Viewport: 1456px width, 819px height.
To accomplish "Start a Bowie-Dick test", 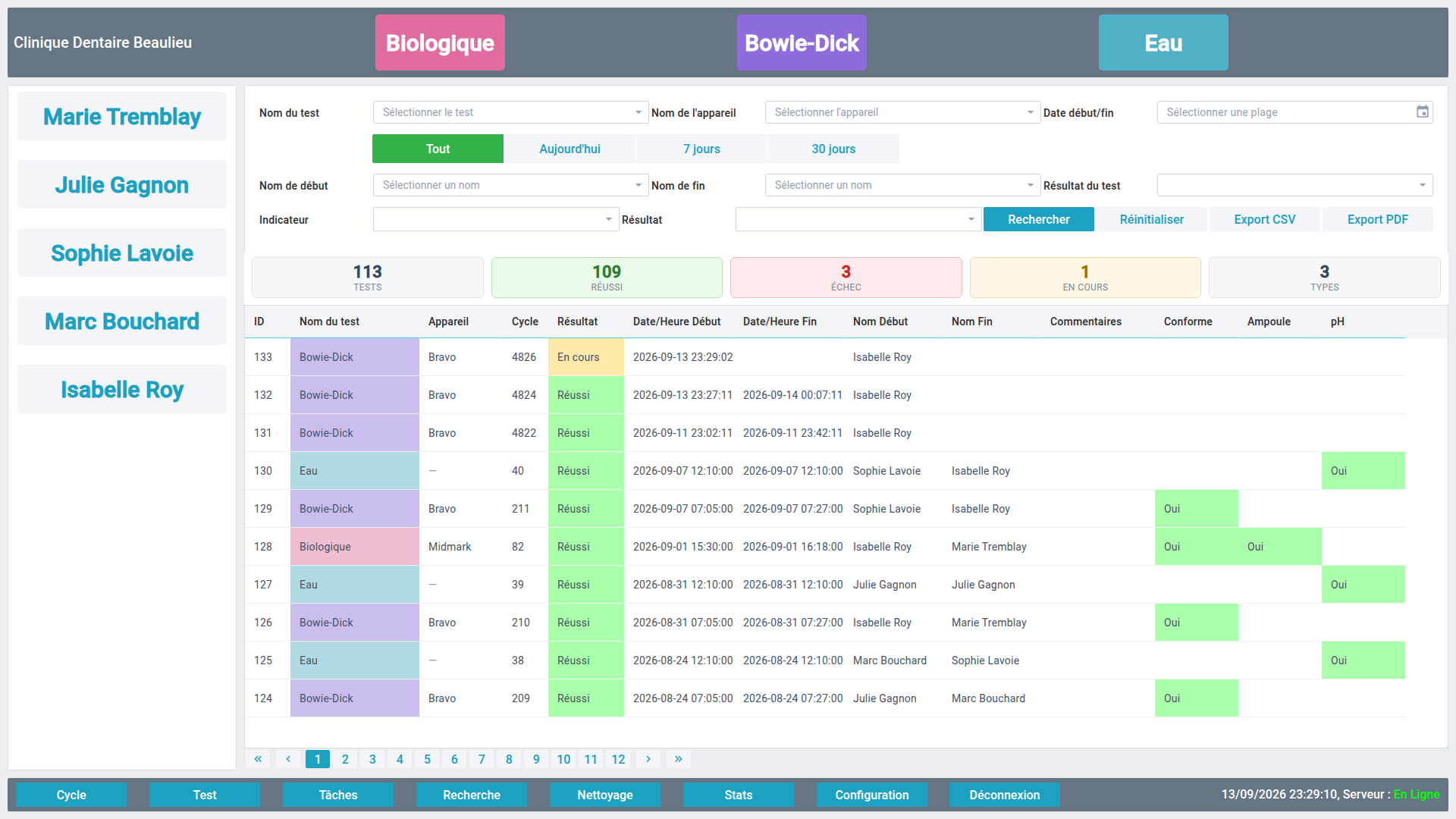I will tap(802, 42).
